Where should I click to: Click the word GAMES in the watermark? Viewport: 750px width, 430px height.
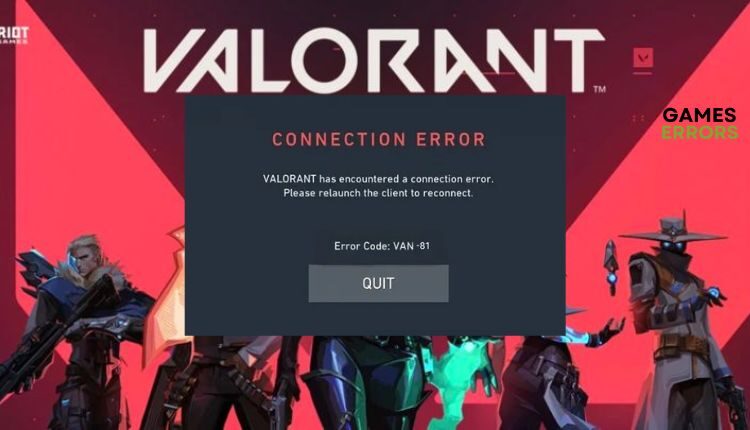(x=699, y=115)
